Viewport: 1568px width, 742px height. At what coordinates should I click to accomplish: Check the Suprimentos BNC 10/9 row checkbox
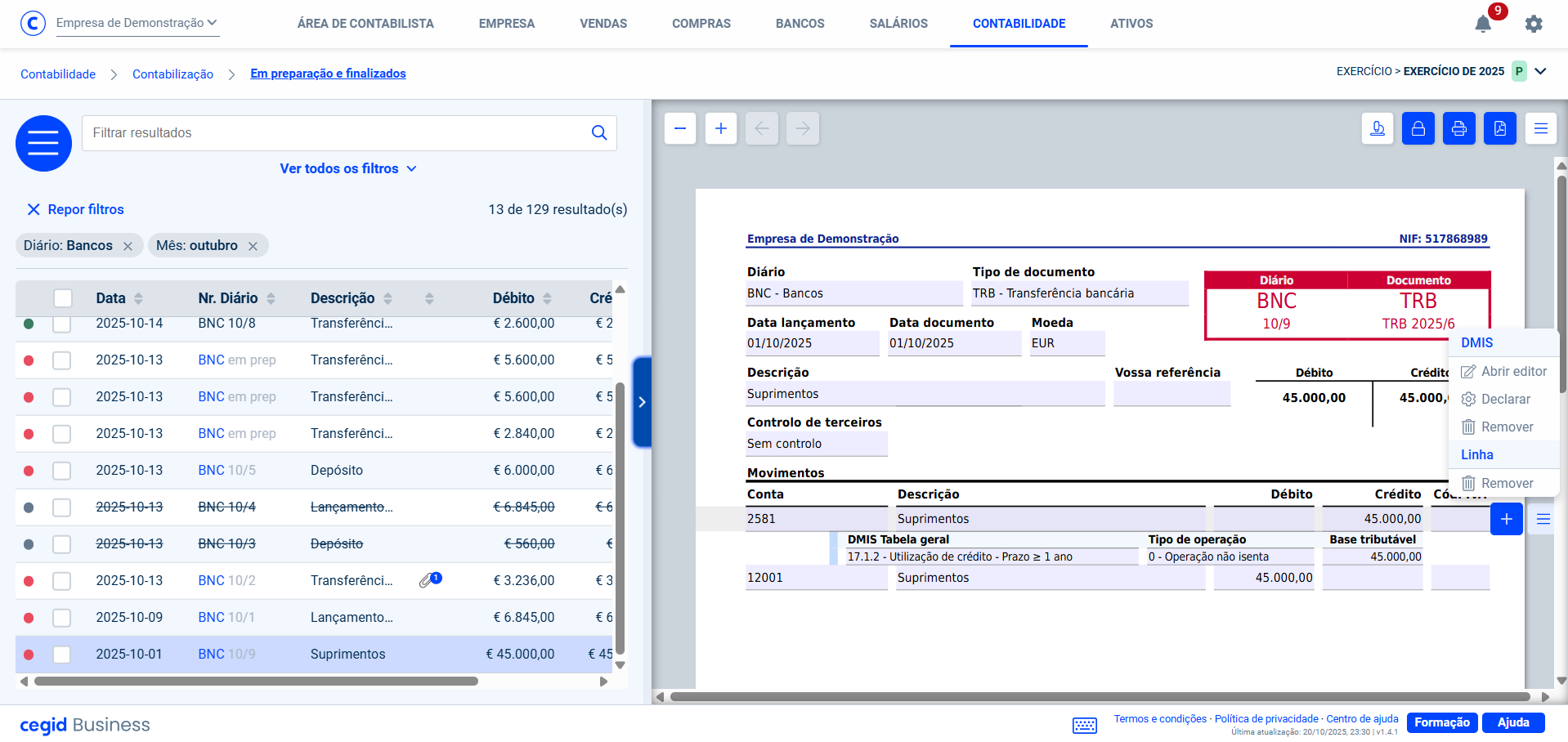(x=62, y=655)
